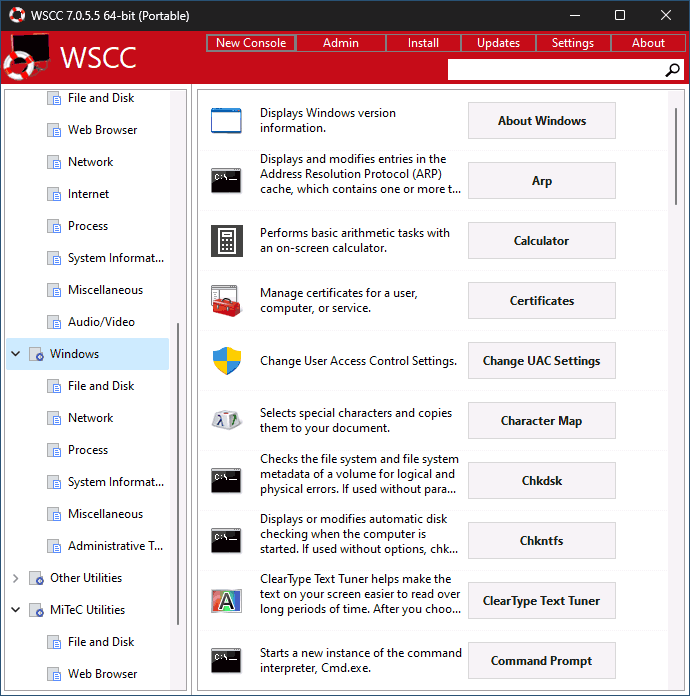The width and height of the screenshot is (690, 696).
Task: Select Other Utilities category
Action: (x=86, y=578)
